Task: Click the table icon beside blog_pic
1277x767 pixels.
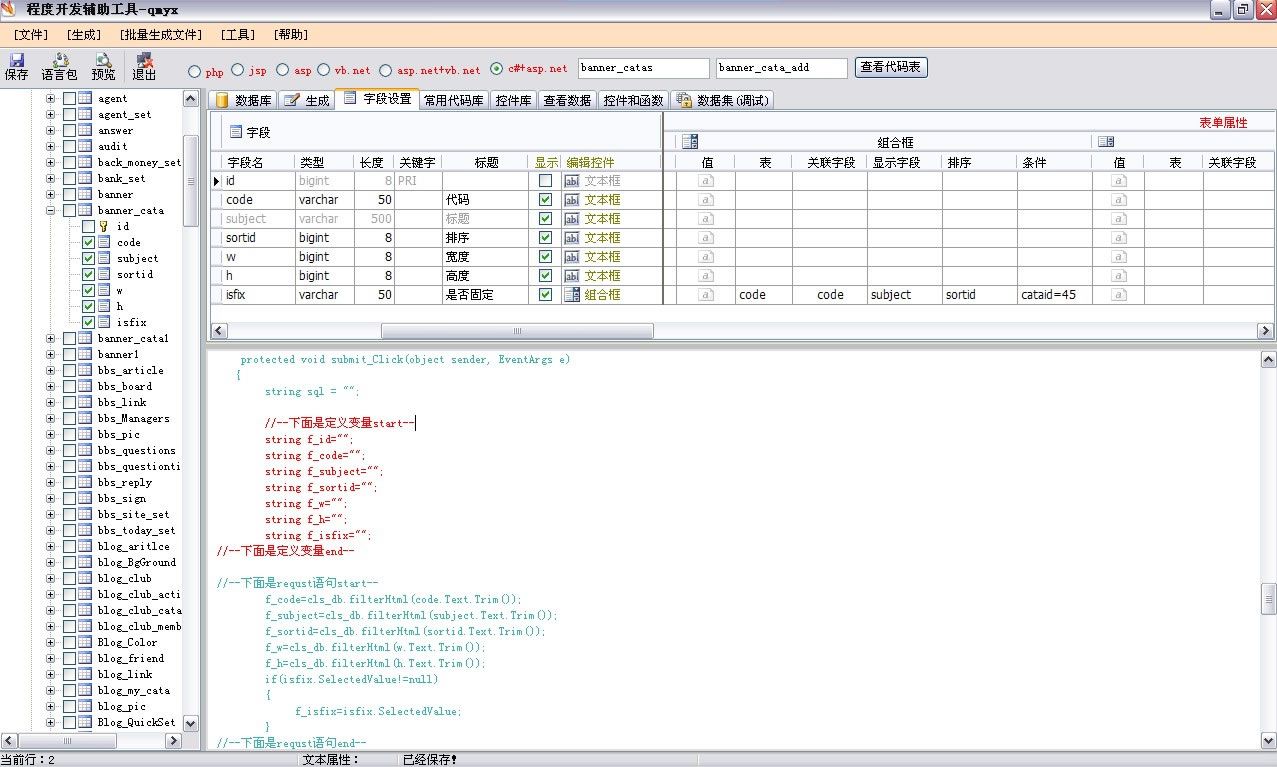Action: 85,706
